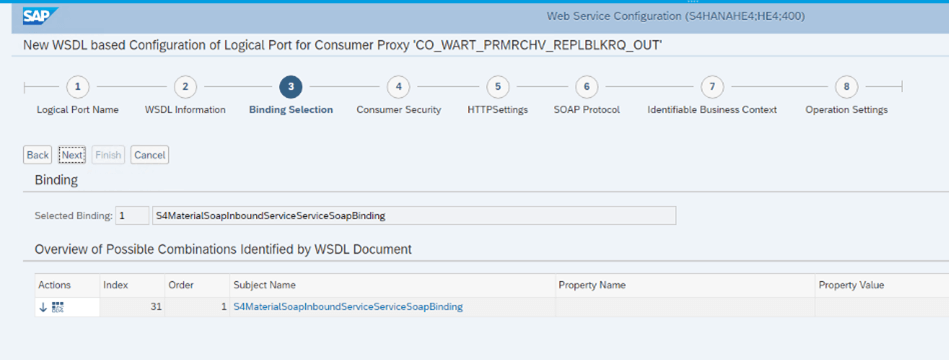Click the grid details icon in Actions column
This screenshot has width=949, height=360.
(57, 307)
